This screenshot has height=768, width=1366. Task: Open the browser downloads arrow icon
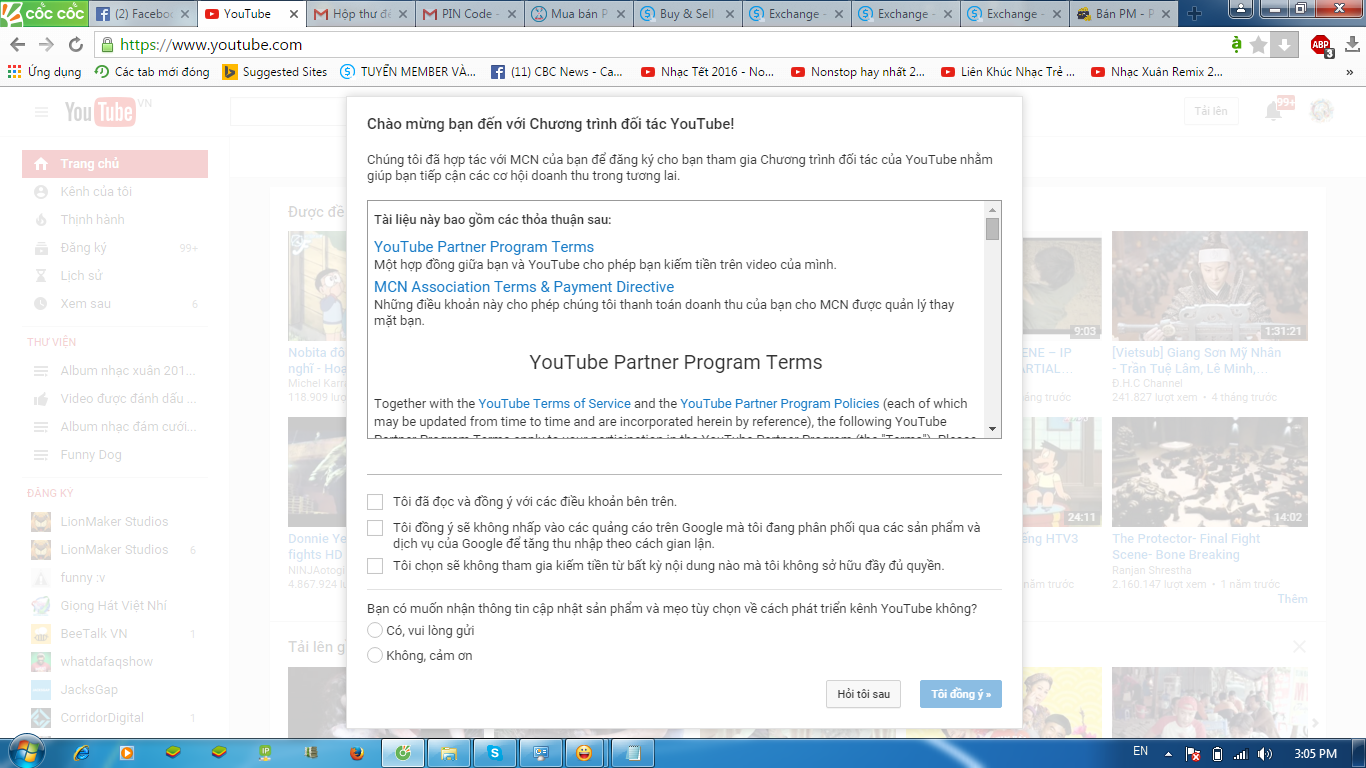(1353, 45)
